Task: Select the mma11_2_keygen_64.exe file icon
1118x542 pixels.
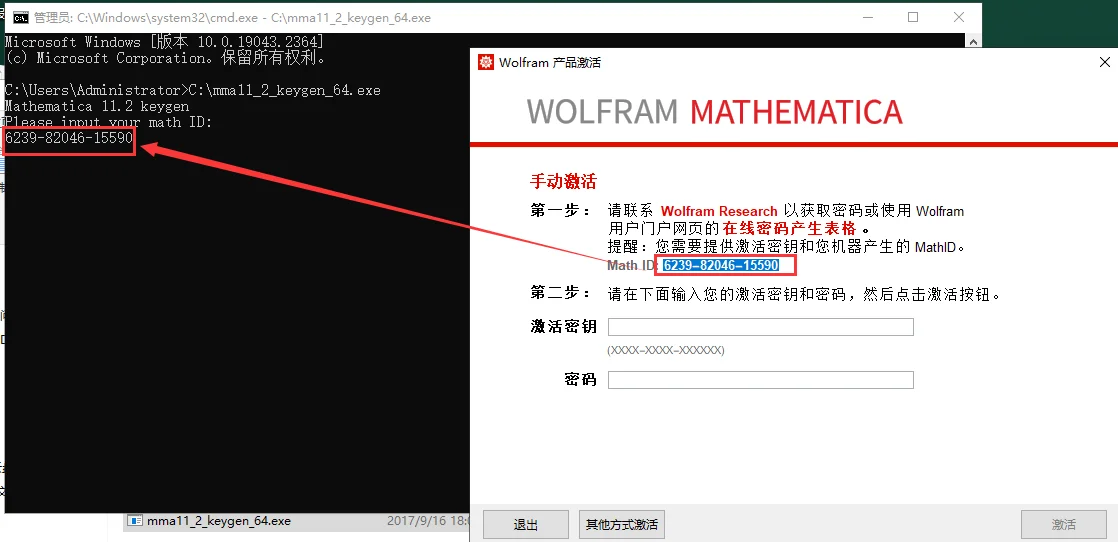Action: (135, 521)
